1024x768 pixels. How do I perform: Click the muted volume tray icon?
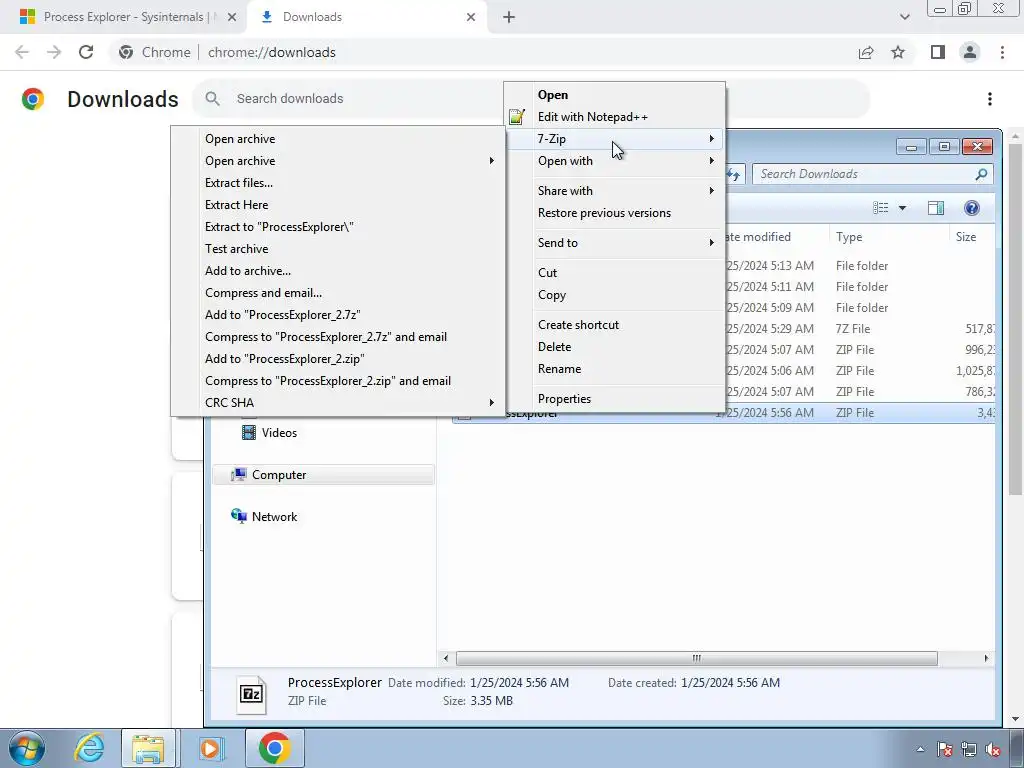pos(993,749)
